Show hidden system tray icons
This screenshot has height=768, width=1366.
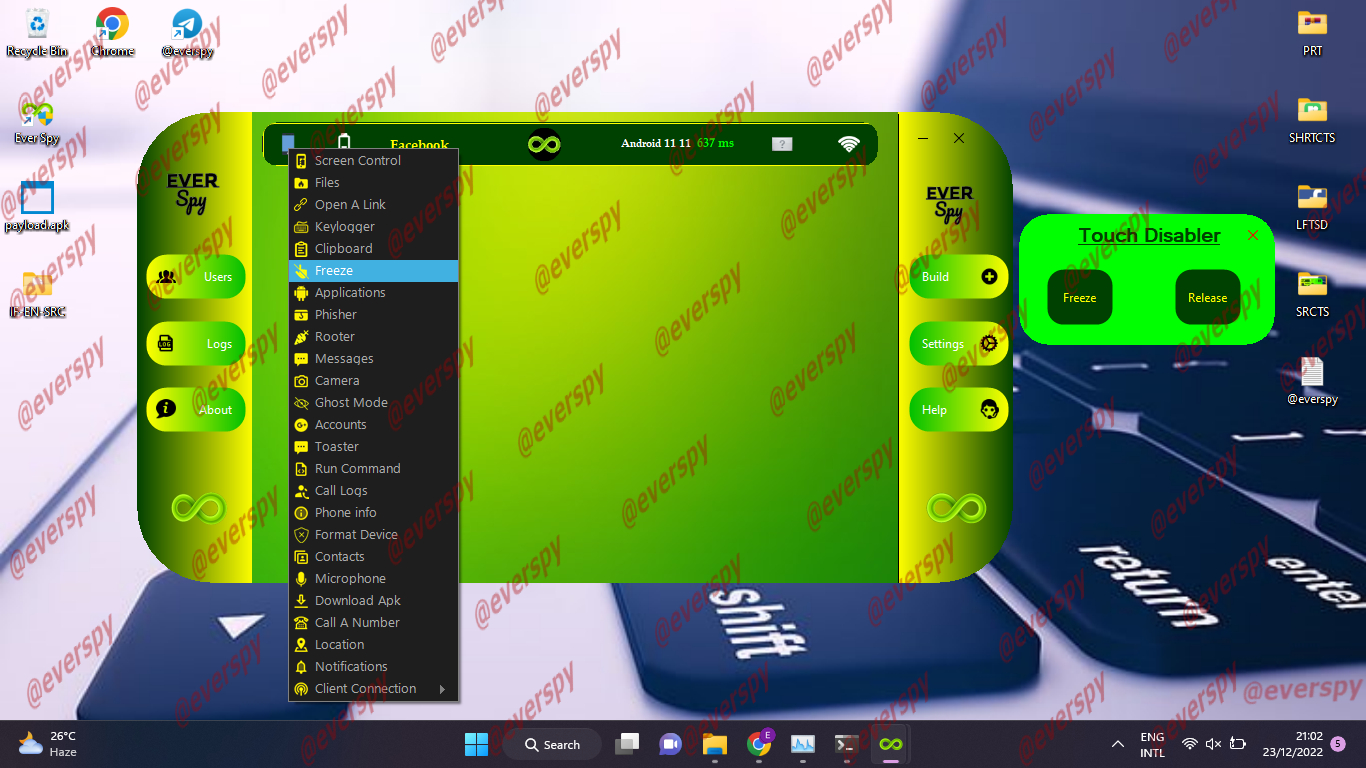click(1117, 744)
